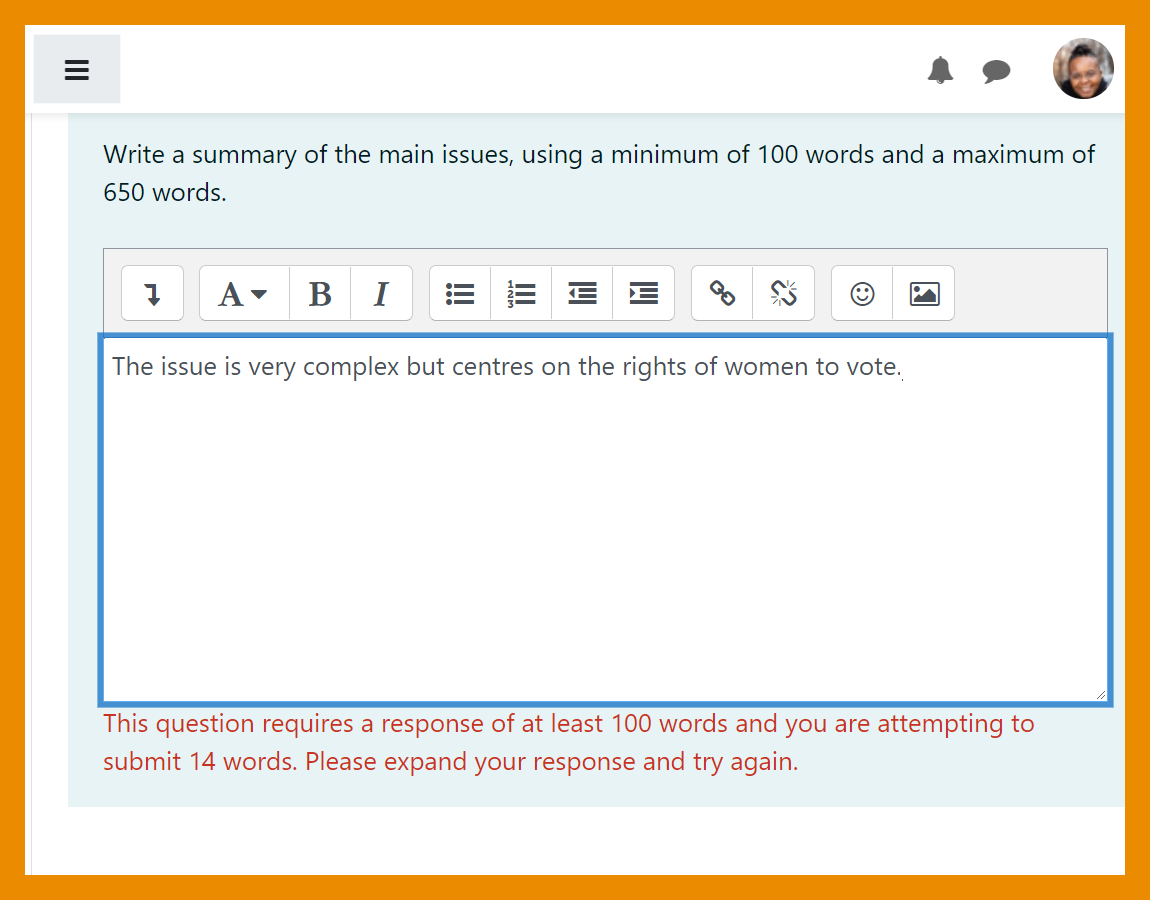Toggle italic formatting
Viewport: 1150px width, 900px height.
(x=381, y=293)
